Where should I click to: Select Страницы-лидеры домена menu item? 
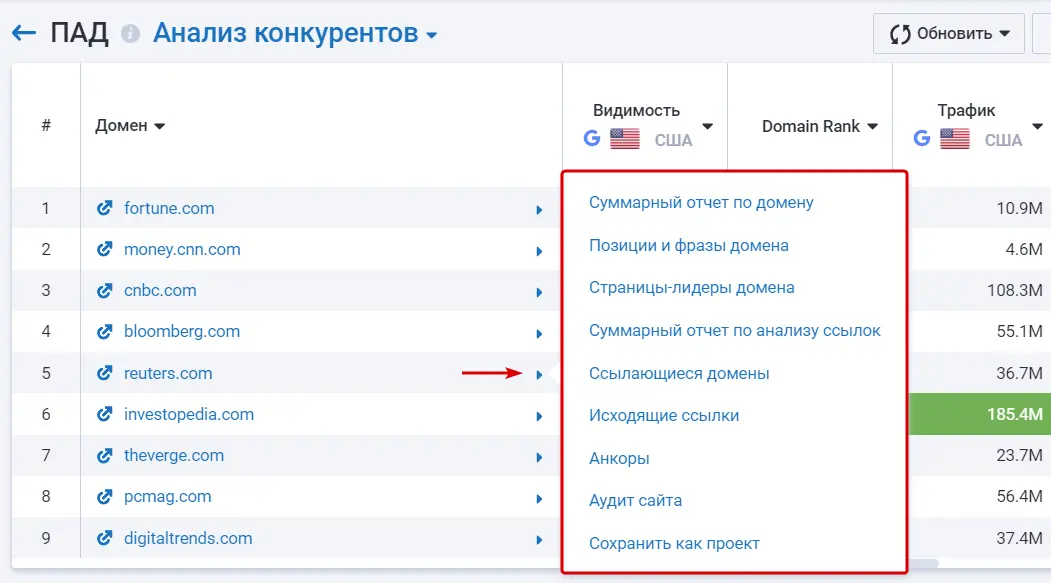[692, 287]
